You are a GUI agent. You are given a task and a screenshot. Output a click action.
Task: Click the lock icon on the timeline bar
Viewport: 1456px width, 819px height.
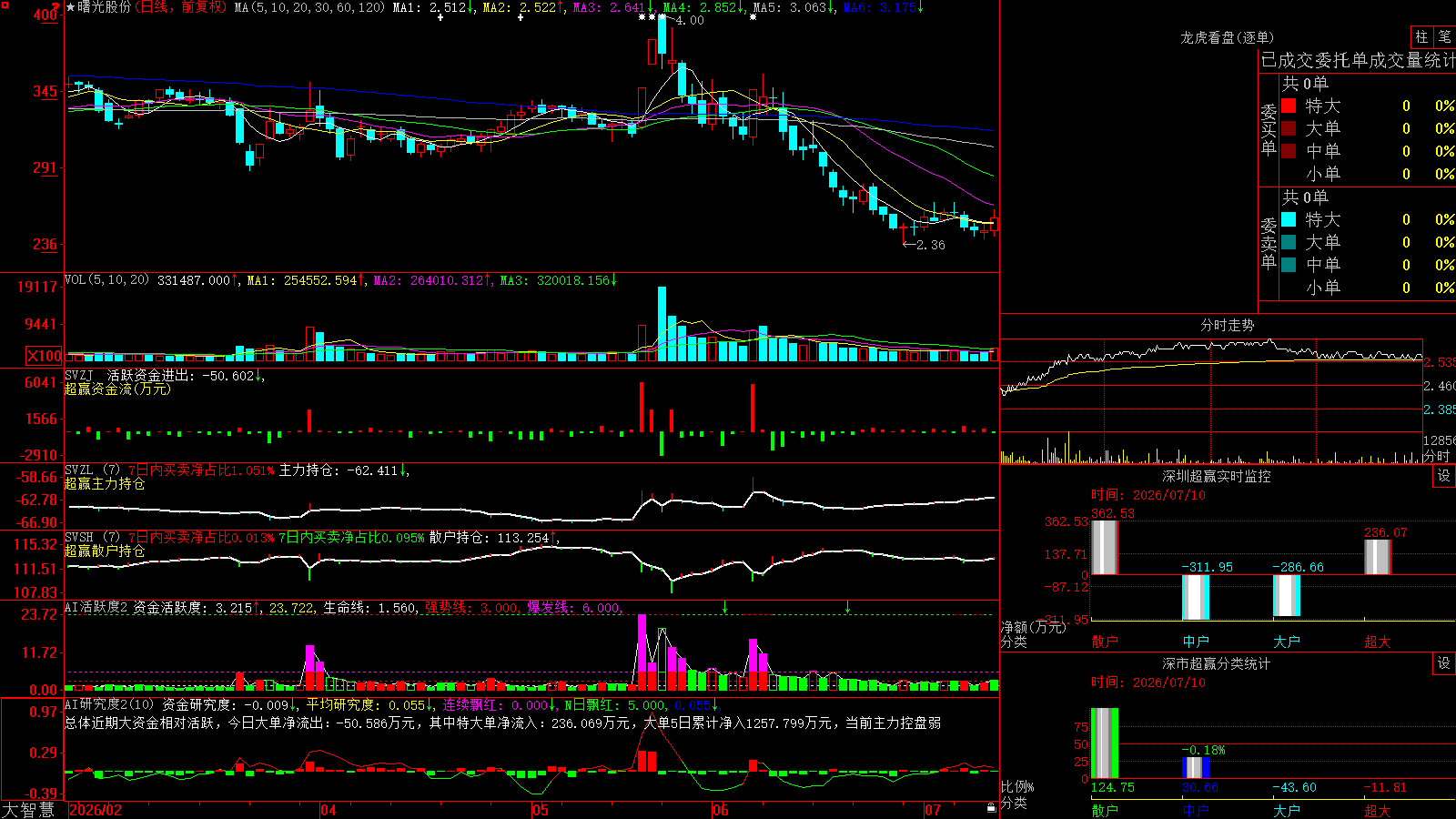991,808
